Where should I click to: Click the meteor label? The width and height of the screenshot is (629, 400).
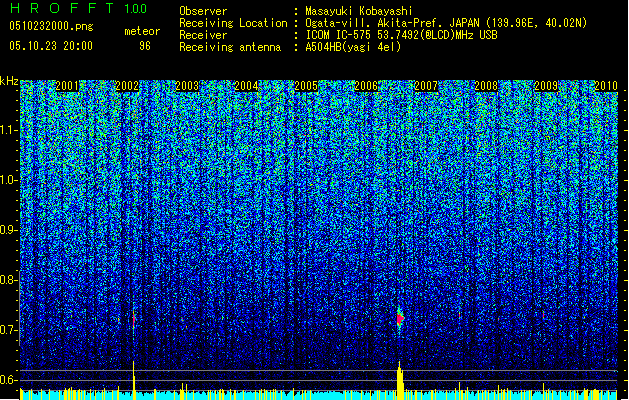(142, 31)
